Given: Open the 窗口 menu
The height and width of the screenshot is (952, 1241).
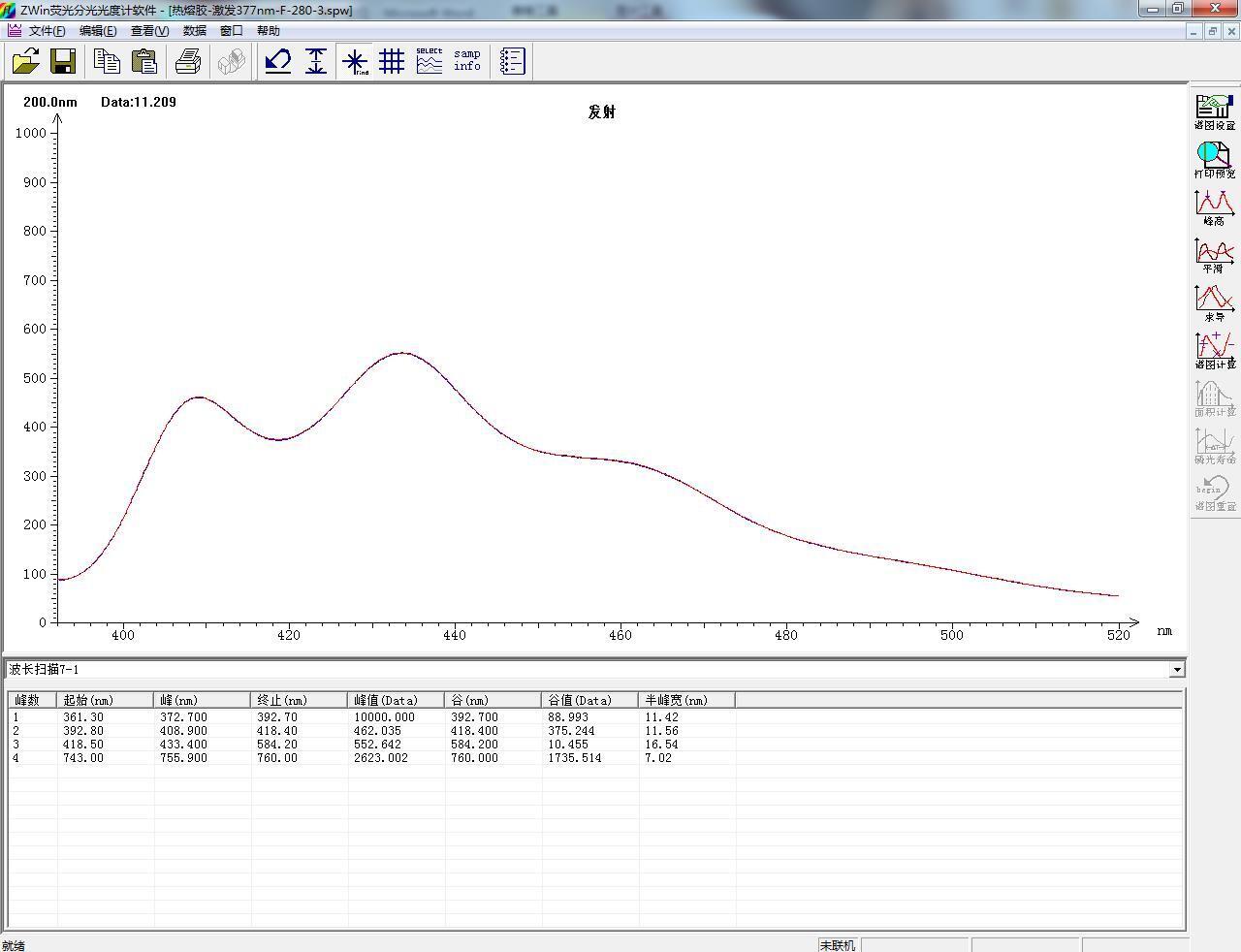Looking at the screenshot, I should tap(231, 31).
